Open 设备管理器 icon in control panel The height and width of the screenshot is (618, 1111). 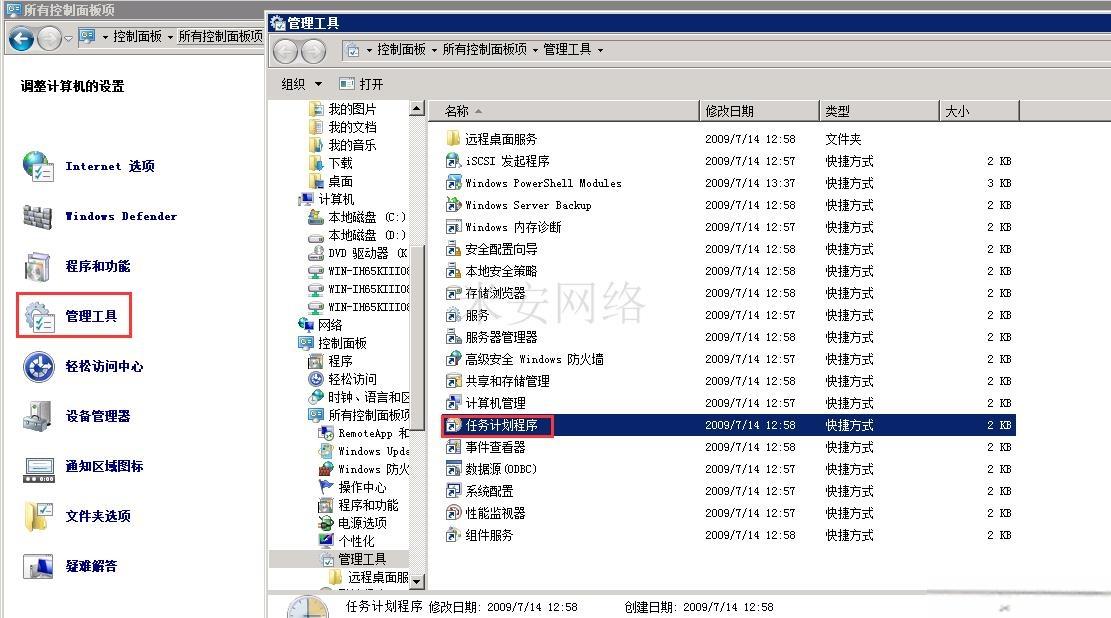[x=38, y=416]
